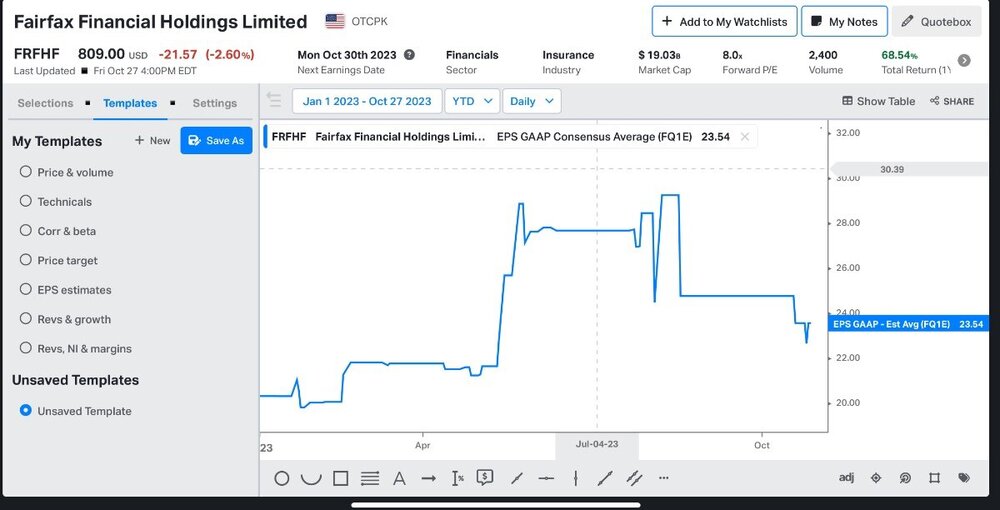
Task: Select Price & volume template
Action: tap(67, 172)
